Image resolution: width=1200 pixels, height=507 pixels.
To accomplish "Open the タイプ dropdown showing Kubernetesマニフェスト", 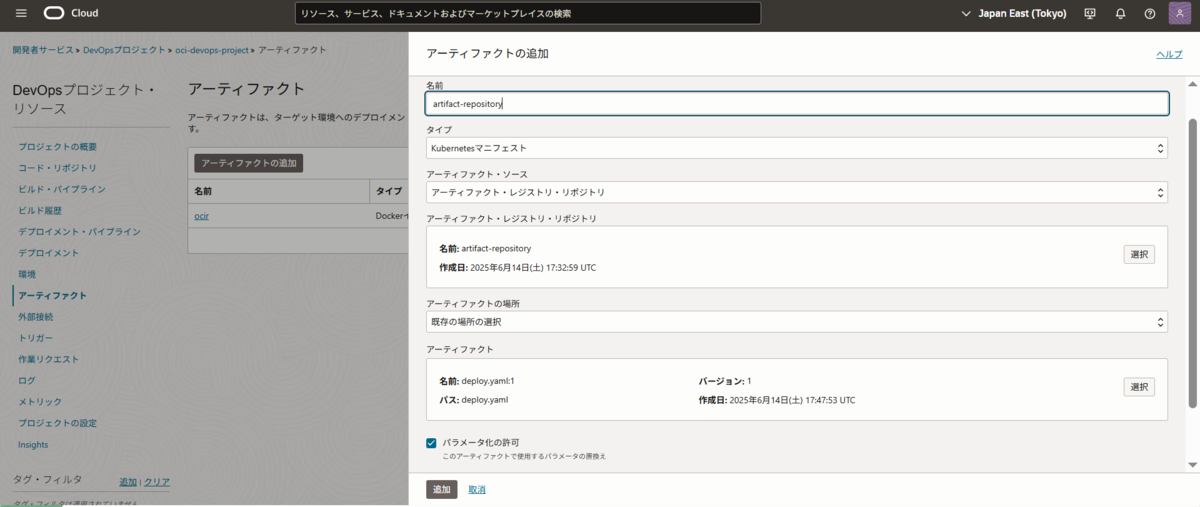I will pyautogui.click(x=797, y=148).
